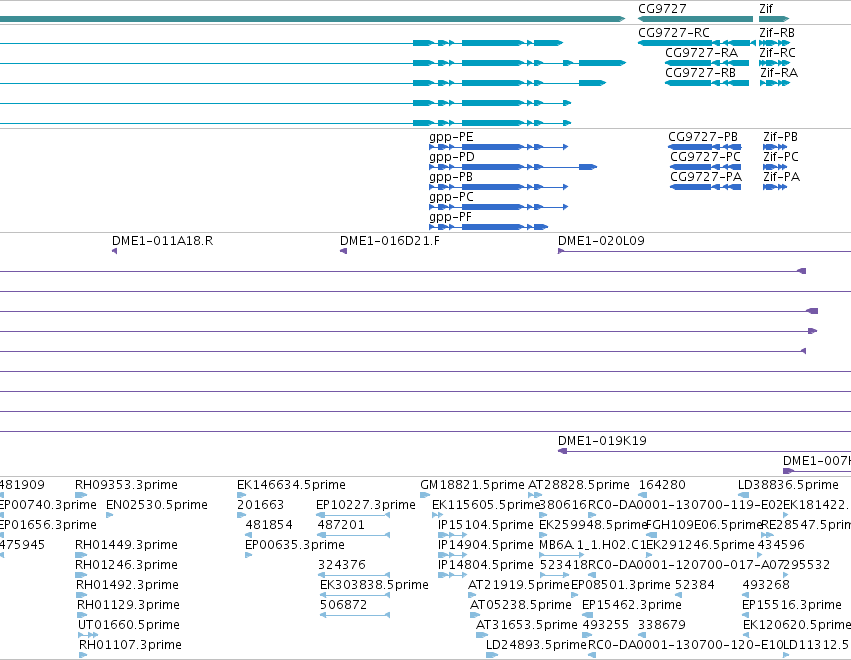Click the 52384 feature label
This screenshot has height=660, width=851.
click(695, 585)
